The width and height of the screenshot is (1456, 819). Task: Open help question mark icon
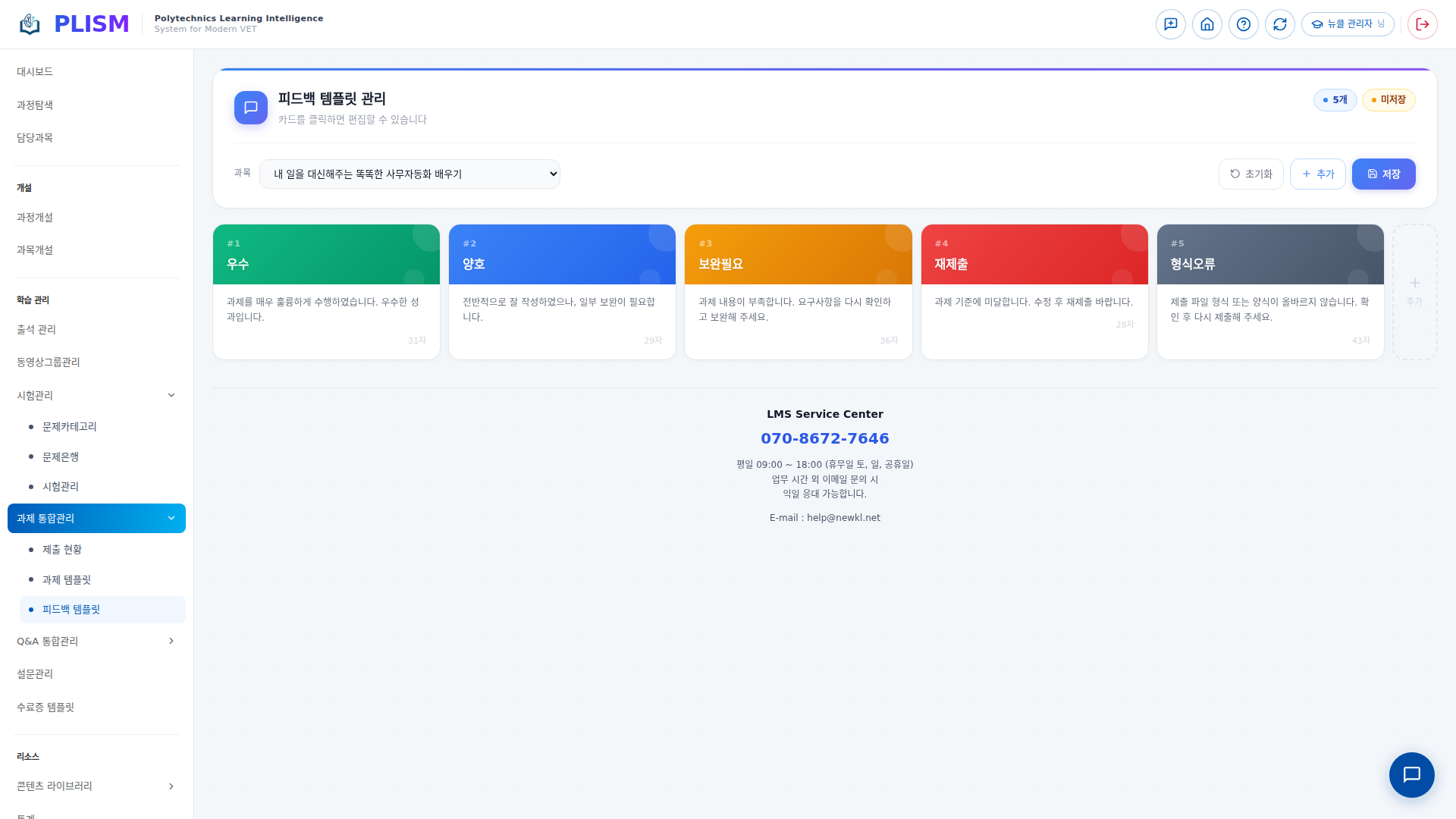click(x=1243, y=24)
